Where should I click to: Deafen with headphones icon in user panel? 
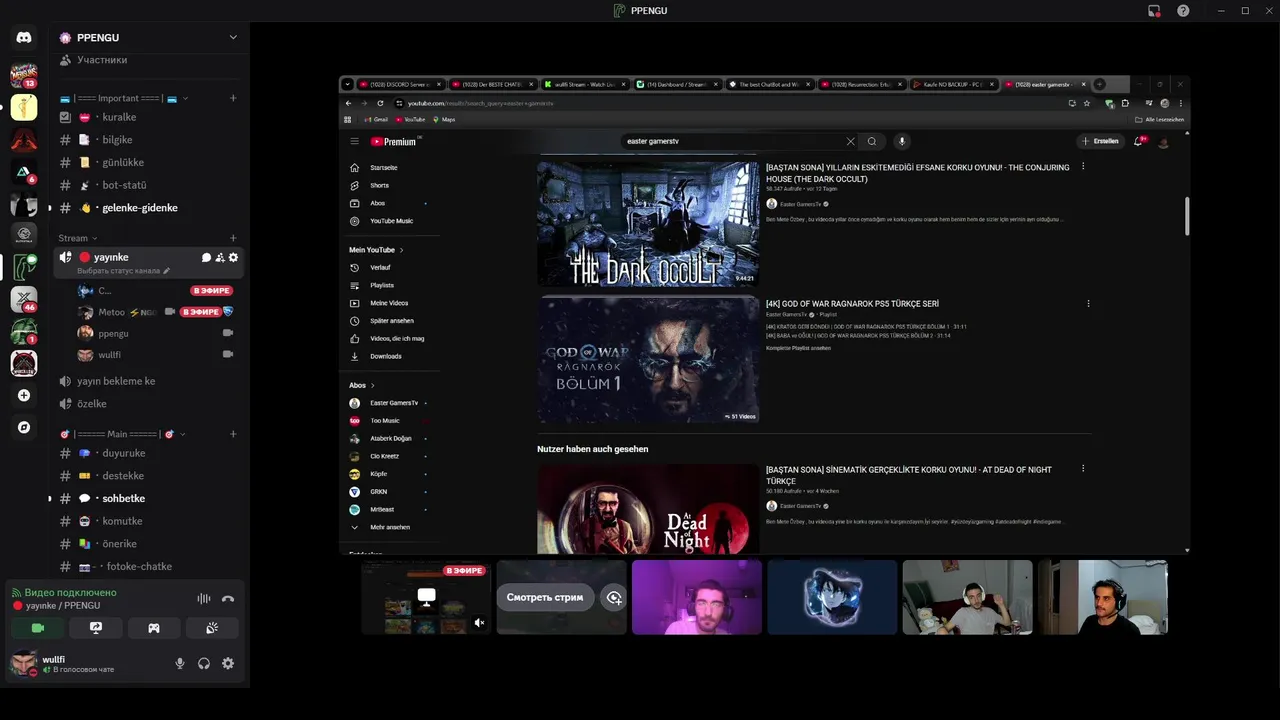[x=204, y=663]
